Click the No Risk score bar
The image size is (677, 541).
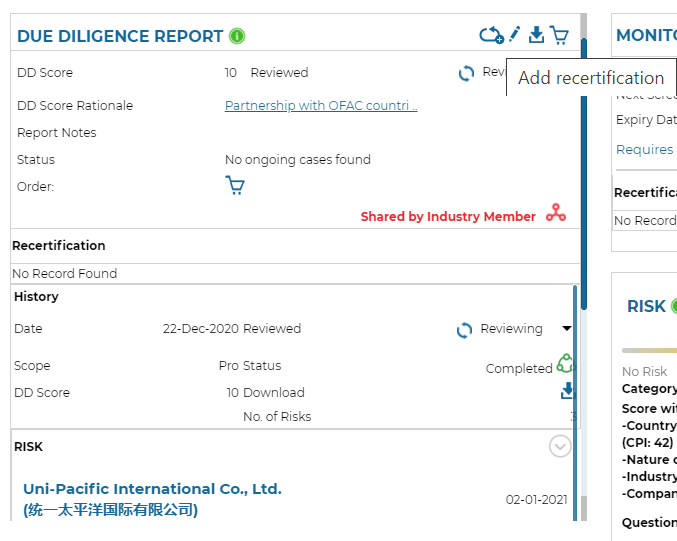[649, 351]
